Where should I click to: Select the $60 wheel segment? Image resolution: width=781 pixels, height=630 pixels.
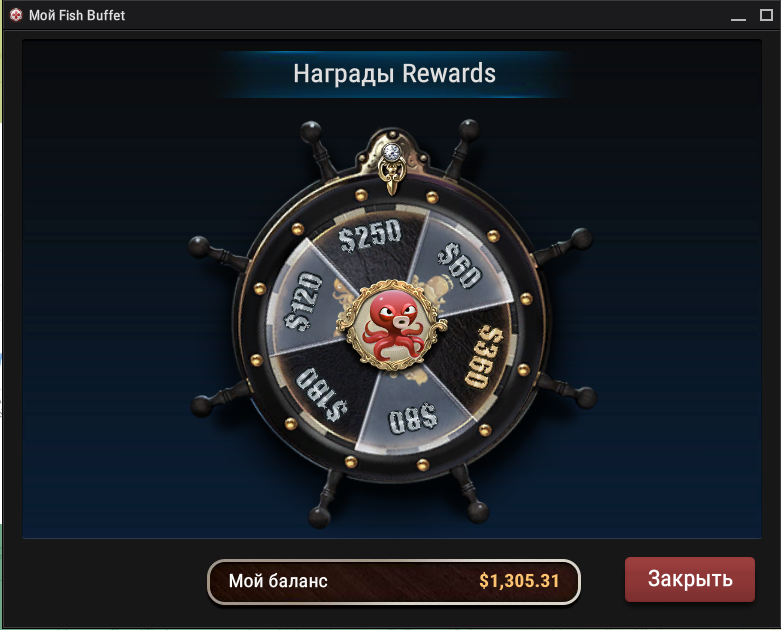[x=459, y=265]
